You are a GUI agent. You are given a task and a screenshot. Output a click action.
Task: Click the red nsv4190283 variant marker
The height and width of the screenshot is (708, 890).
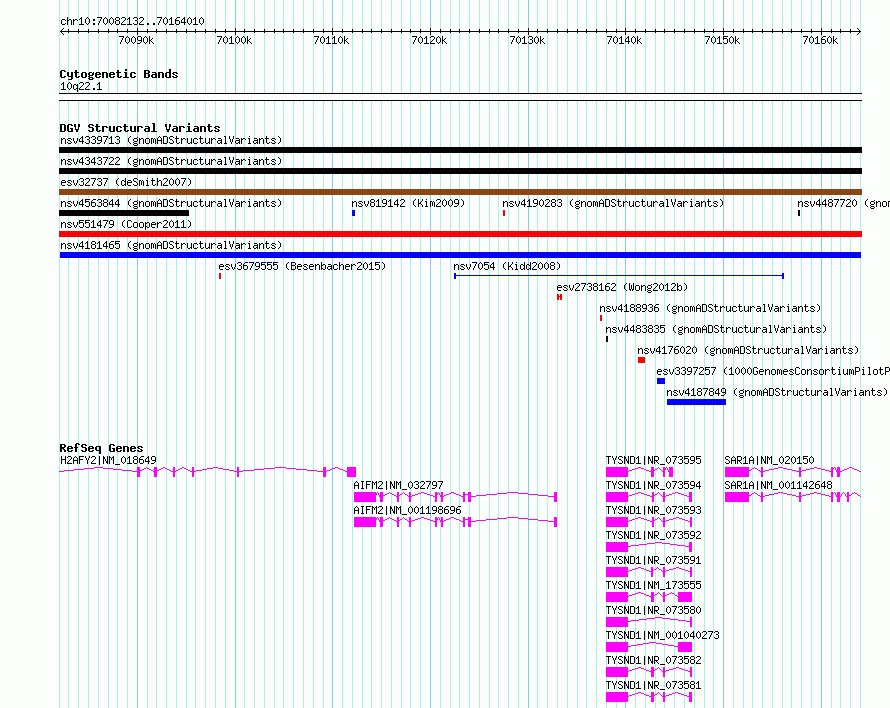tap(504, 213)
